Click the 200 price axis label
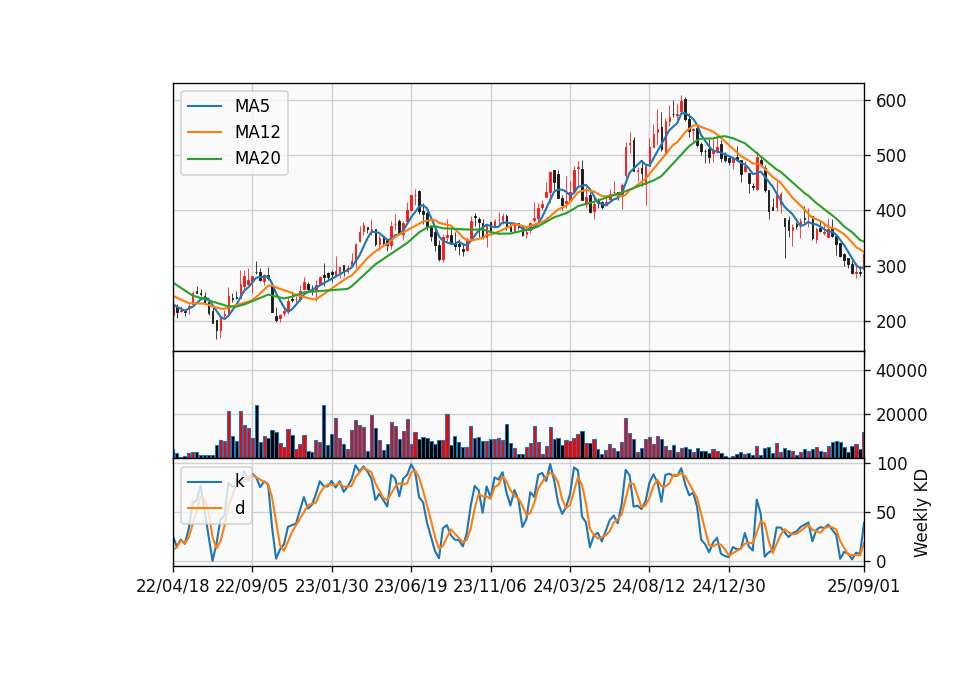The height and width of the screenshot is (690, 960). coord(891,322)
